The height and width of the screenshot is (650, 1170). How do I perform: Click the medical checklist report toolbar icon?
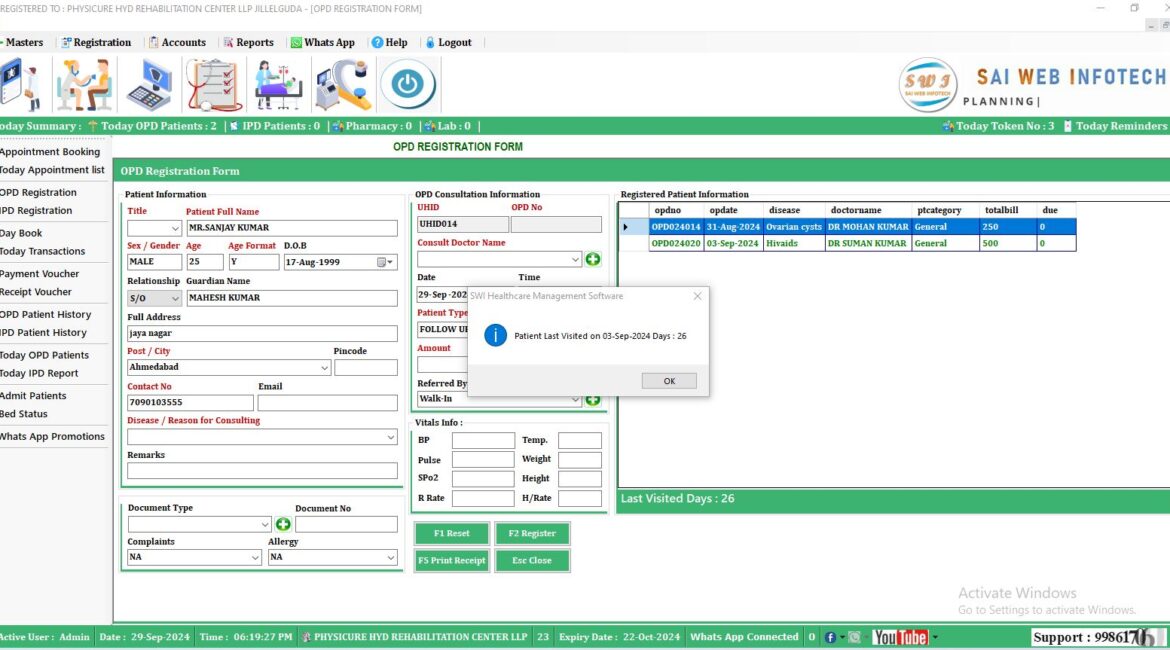click(212, 85)
